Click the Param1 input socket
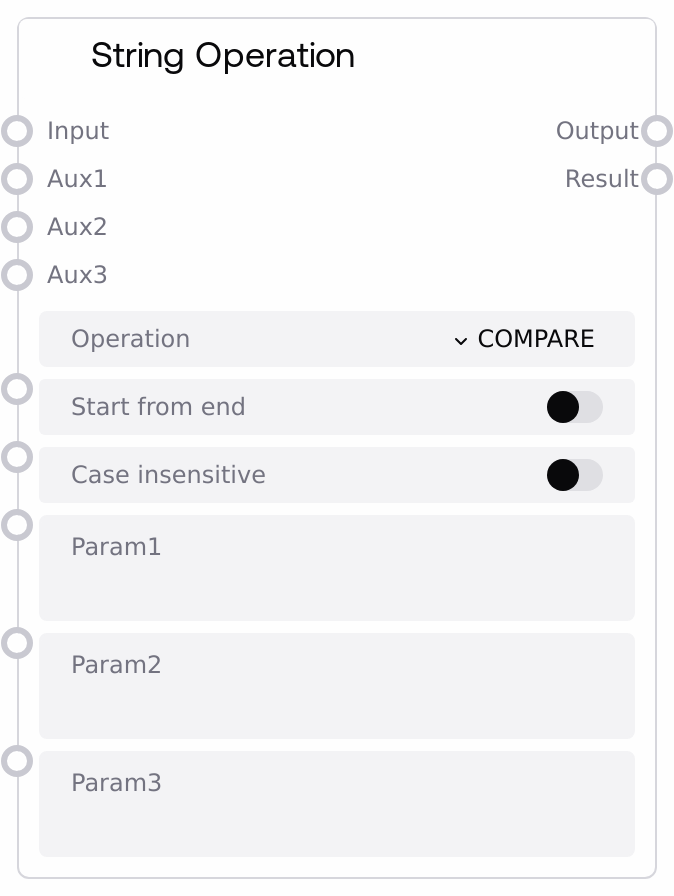This screenshot has height=896, width=674. point(17,525)
